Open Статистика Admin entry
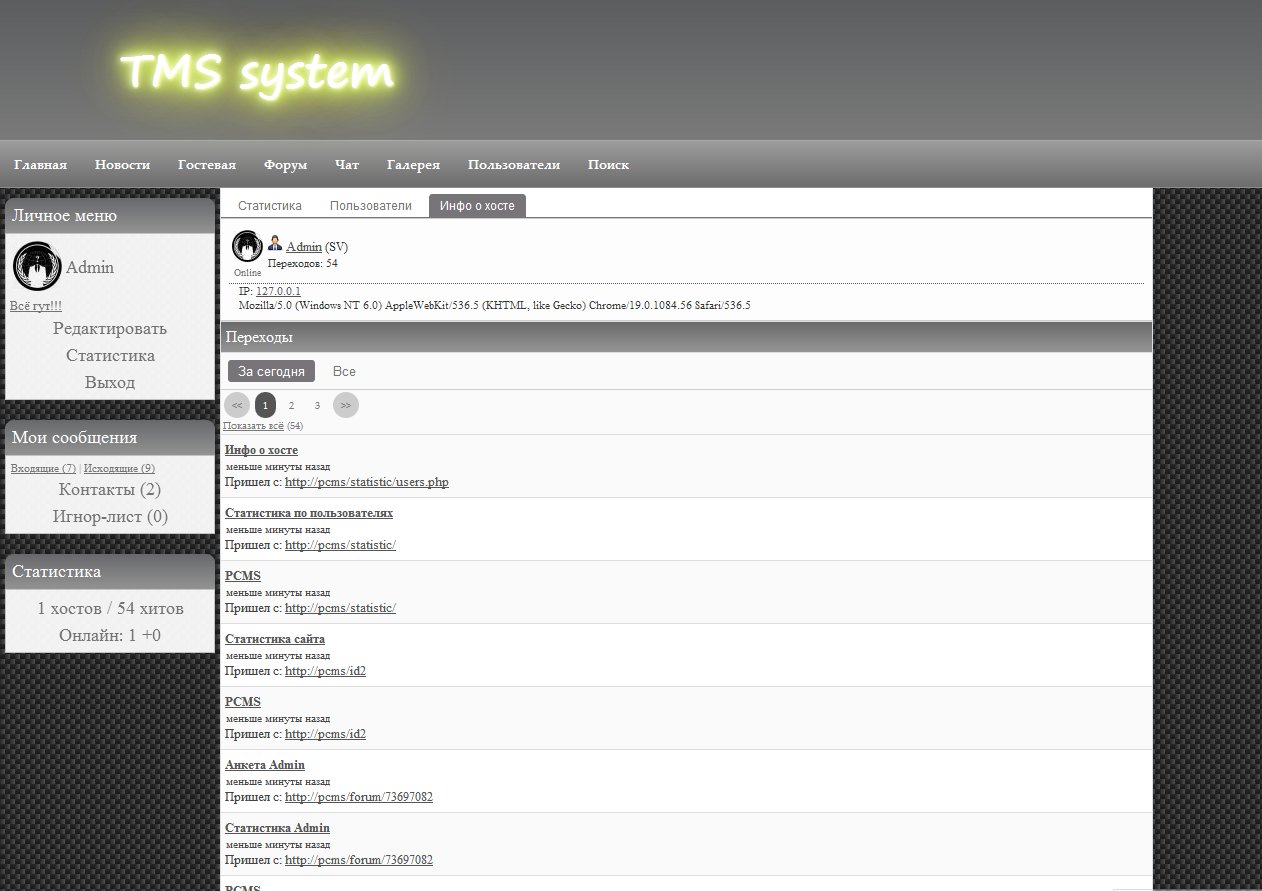The height and width of the screenshot is (891, 1262). [x=277, y=828]
